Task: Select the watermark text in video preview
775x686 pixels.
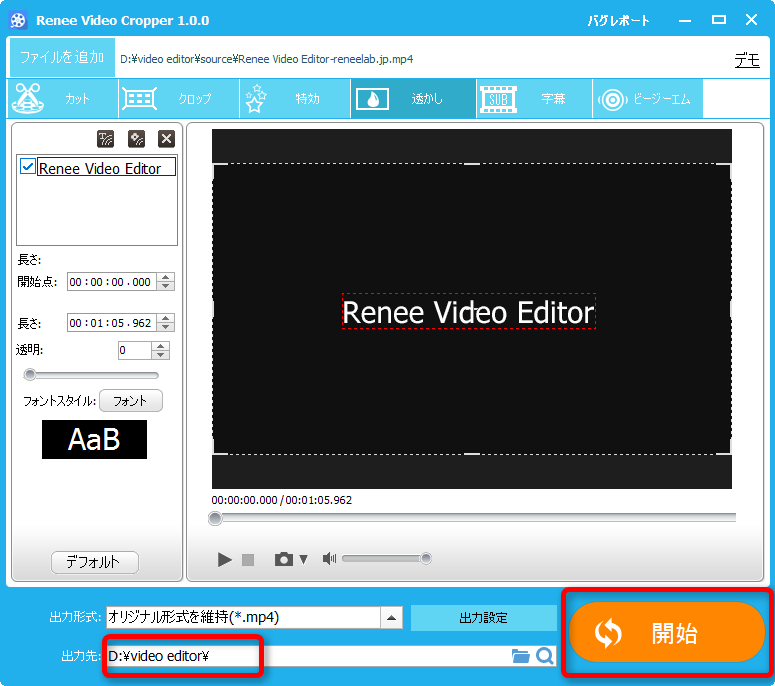Action: click(x=469, y=312)
